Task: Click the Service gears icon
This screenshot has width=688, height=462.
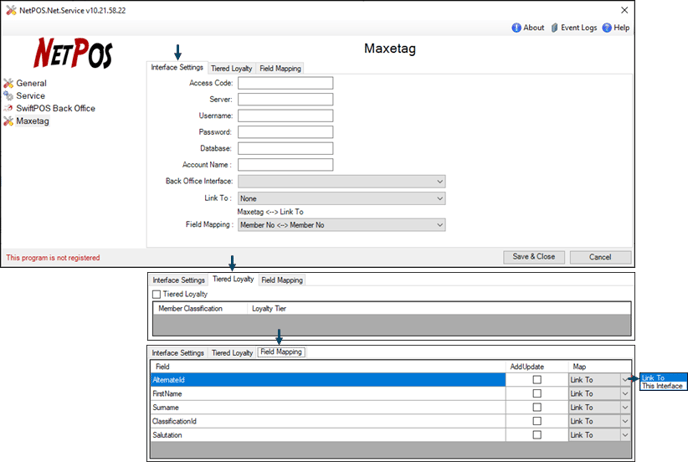Action: [8, 95]
